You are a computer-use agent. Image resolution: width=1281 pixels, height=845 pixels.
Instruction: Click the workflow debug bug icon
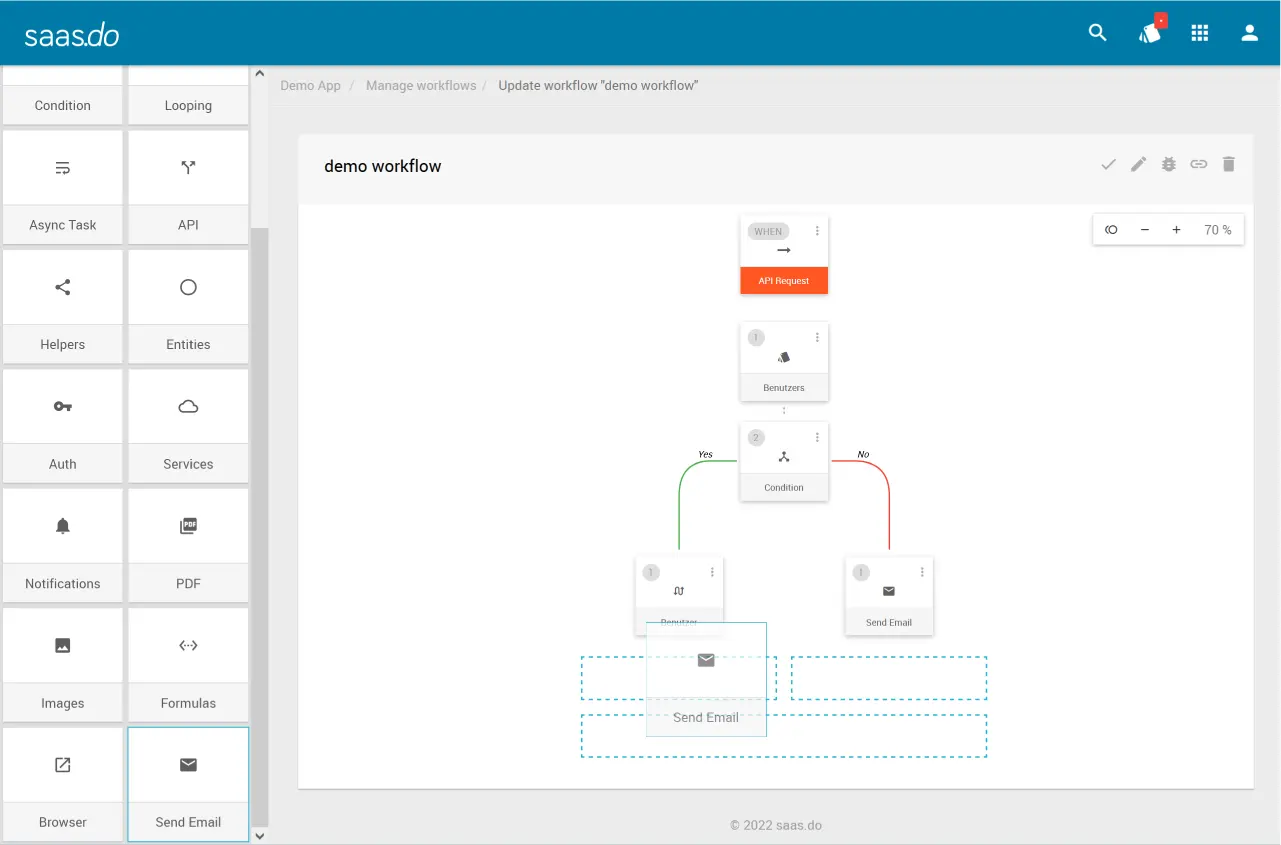coord(1168,164)
